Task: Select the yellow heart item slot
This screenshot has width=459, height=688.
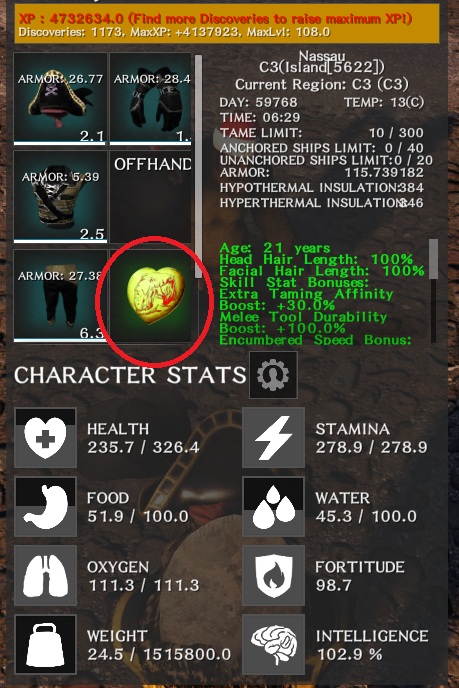Action: (150, 296)
